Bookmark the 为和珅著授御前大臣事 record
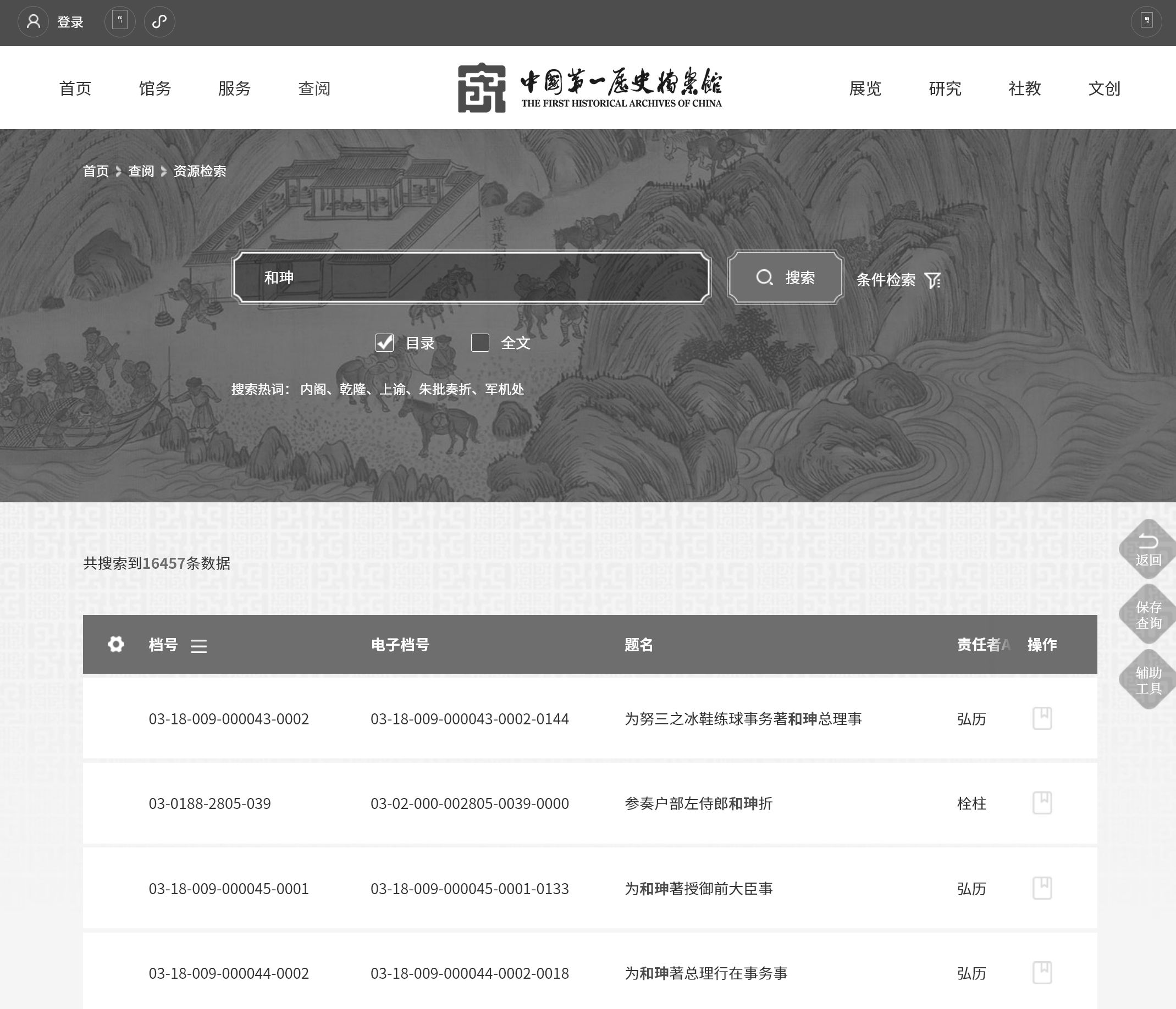 click(1042, 888)
